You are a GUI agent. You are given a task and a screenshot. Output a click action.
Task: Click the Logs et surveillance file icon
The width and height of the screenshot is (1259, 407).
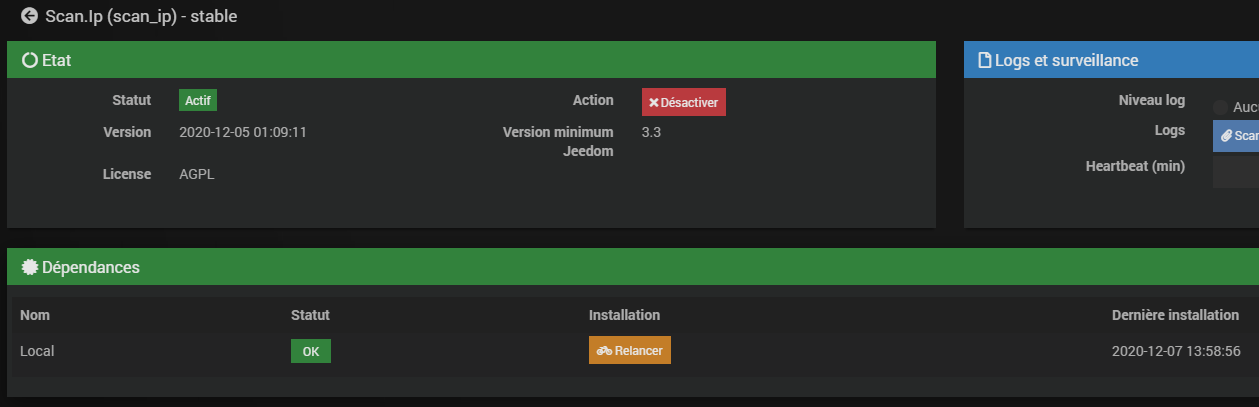(984, 60)
